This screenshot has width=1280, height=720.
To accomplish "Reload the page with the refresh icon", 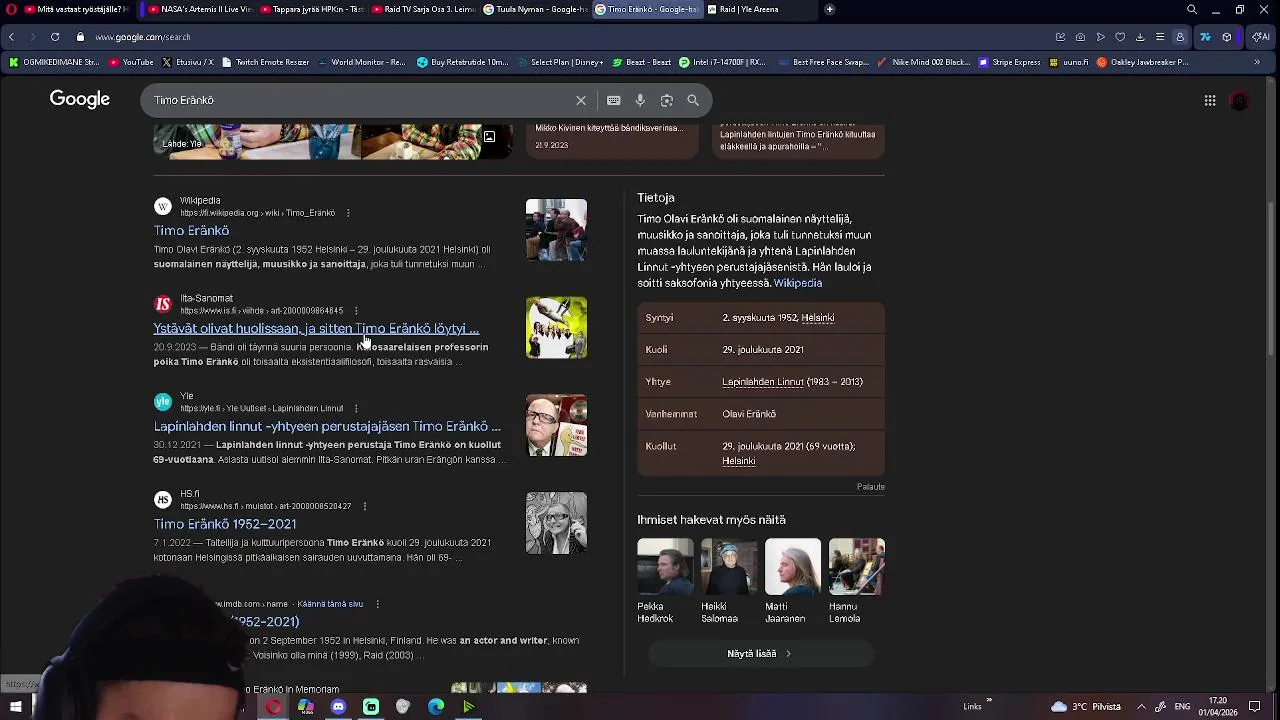I will coord(54,37).
